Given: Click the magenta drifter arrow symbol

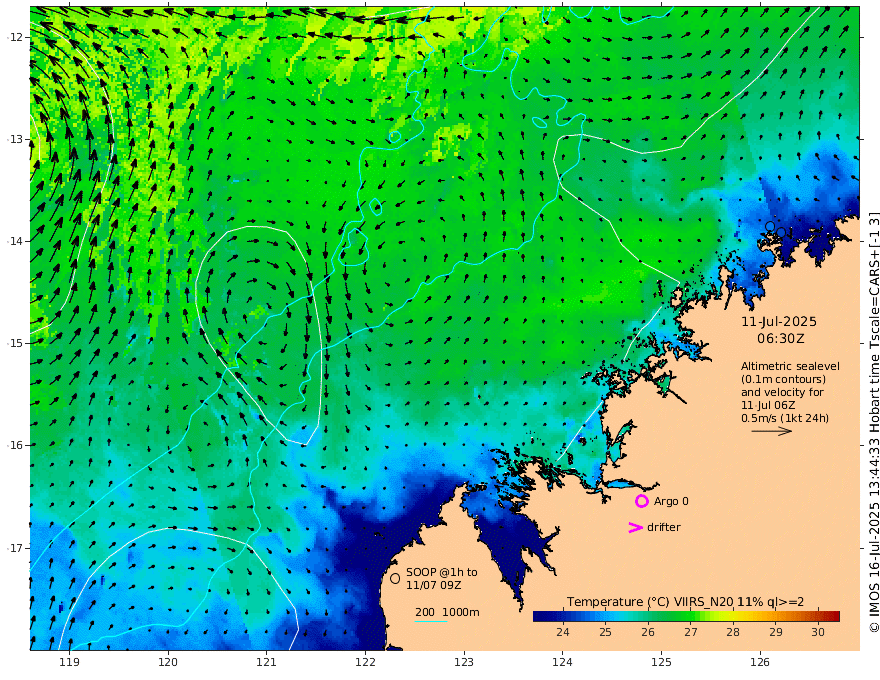Looking at the screenshot, I should coord(635,527).
